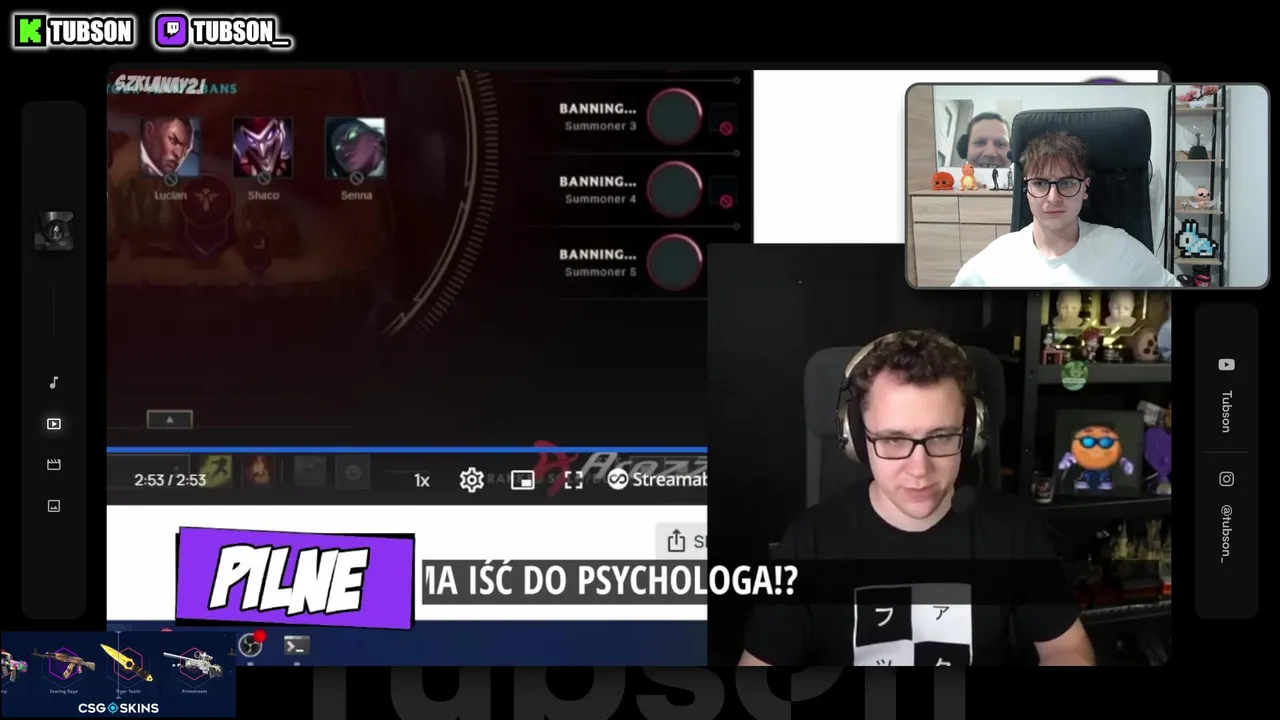Seek on the blue video progress bar
The height and width of the screenshot is (720, 1280).
[x=407, y=451]
